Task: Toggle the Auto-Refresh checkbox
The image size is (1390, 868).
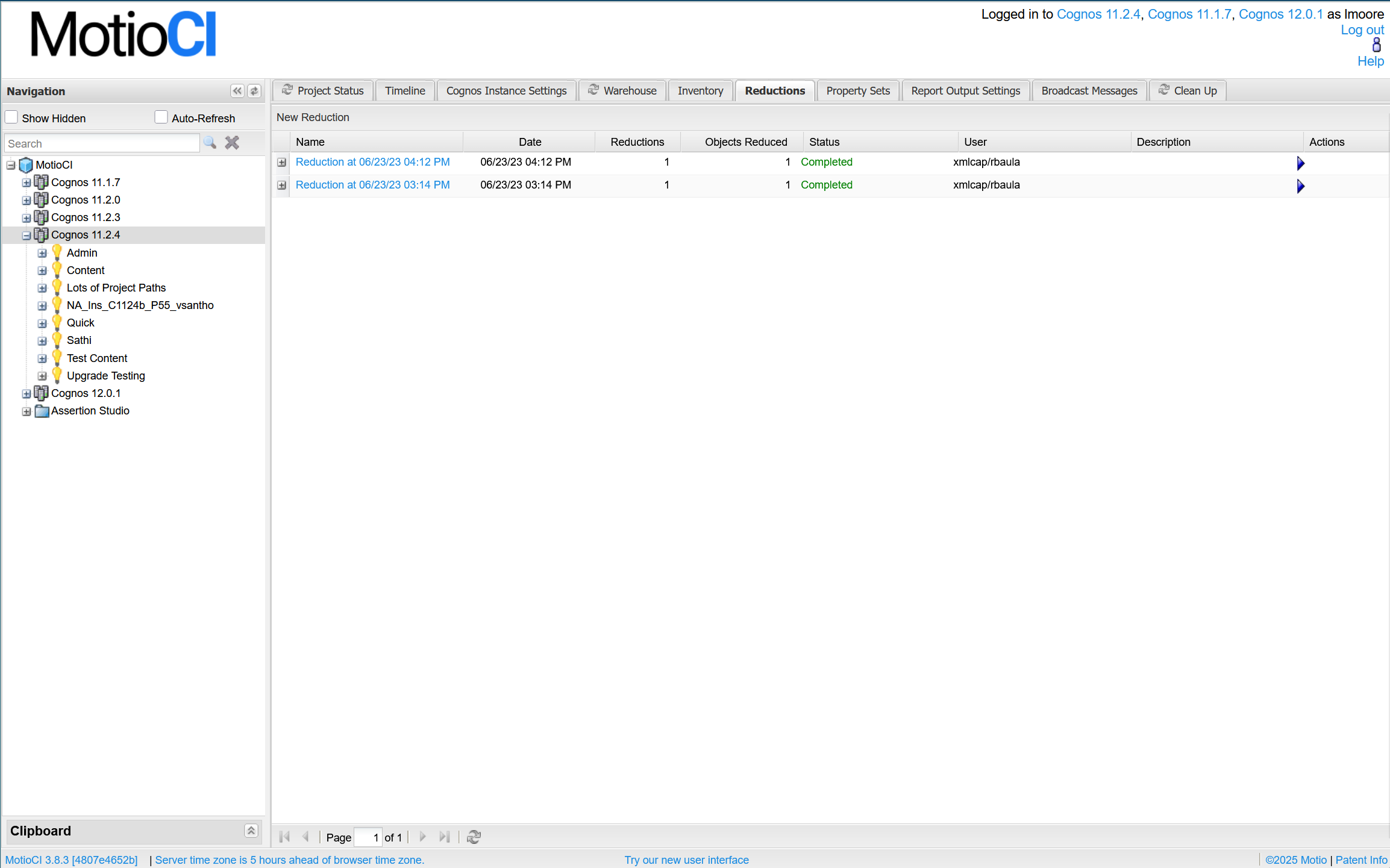Action: pos(161,117)
